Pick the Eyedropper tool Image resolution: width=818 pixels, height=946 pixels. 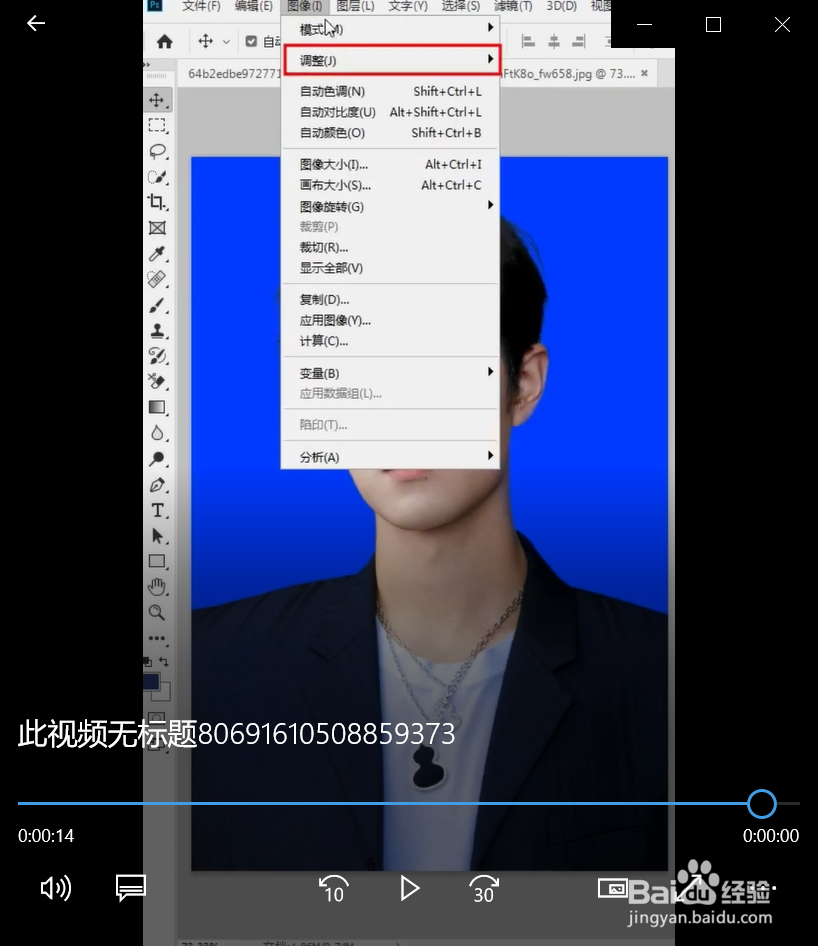[158, 255]
